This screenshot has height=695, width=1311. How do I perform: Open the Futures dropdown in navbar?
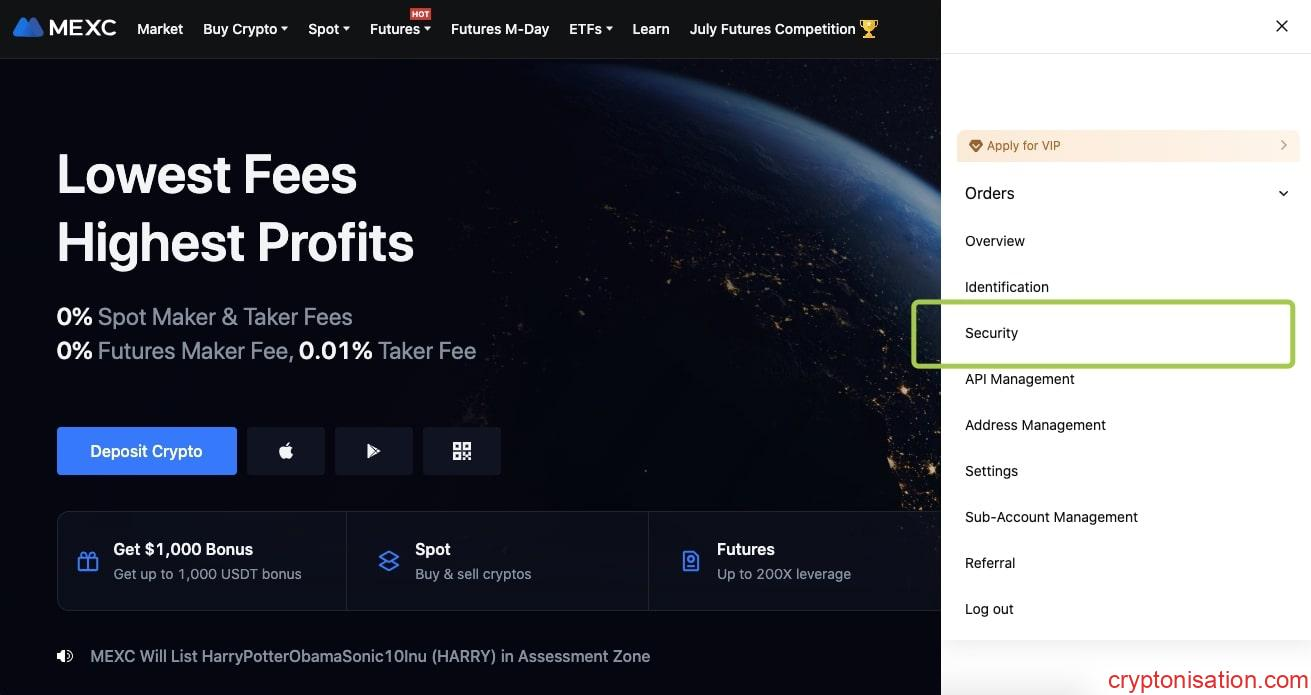tap(400, 29)
